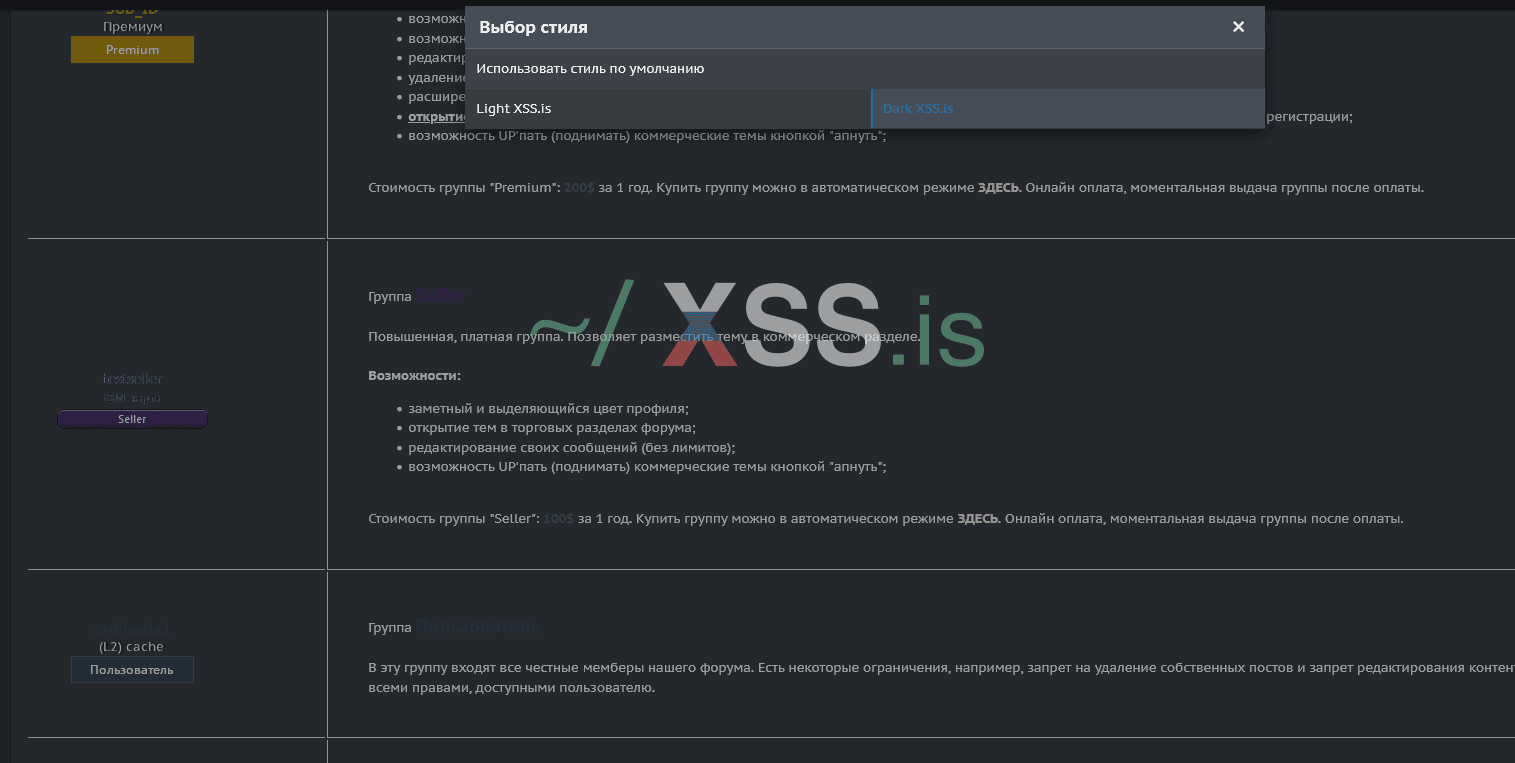Viewport: 1515px width, 763px height.
Task: Open the Пользователь group name heading link
Action: 478,627
